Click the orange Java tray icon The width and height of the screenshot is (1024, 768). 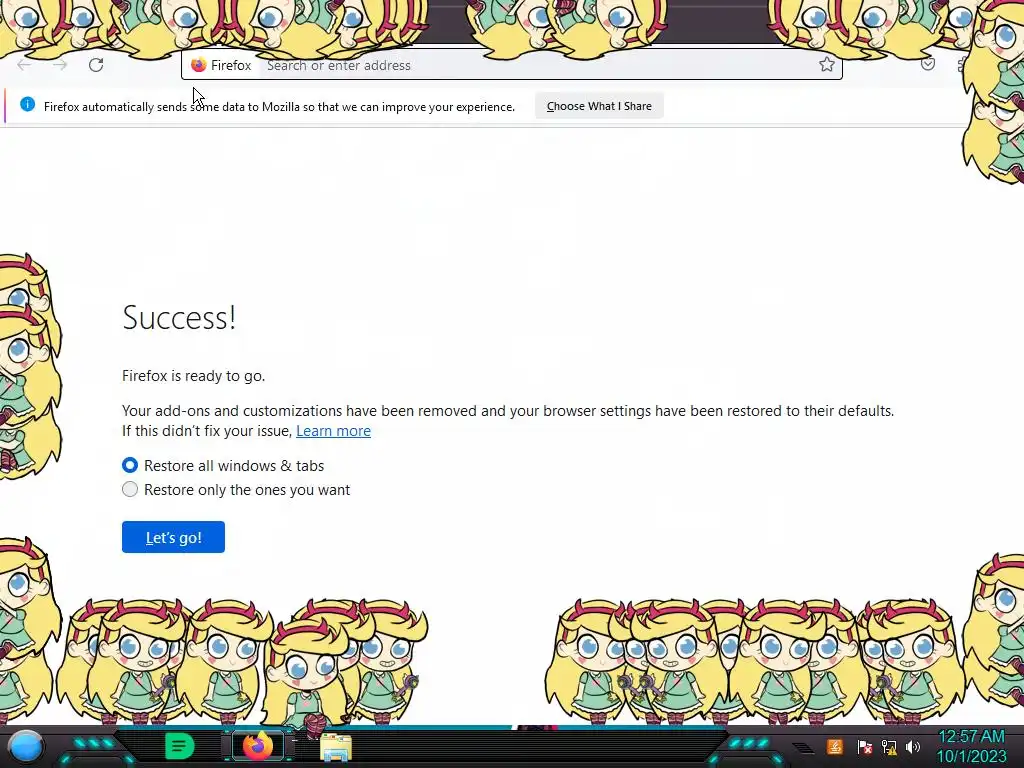click(x=835, y=746)
